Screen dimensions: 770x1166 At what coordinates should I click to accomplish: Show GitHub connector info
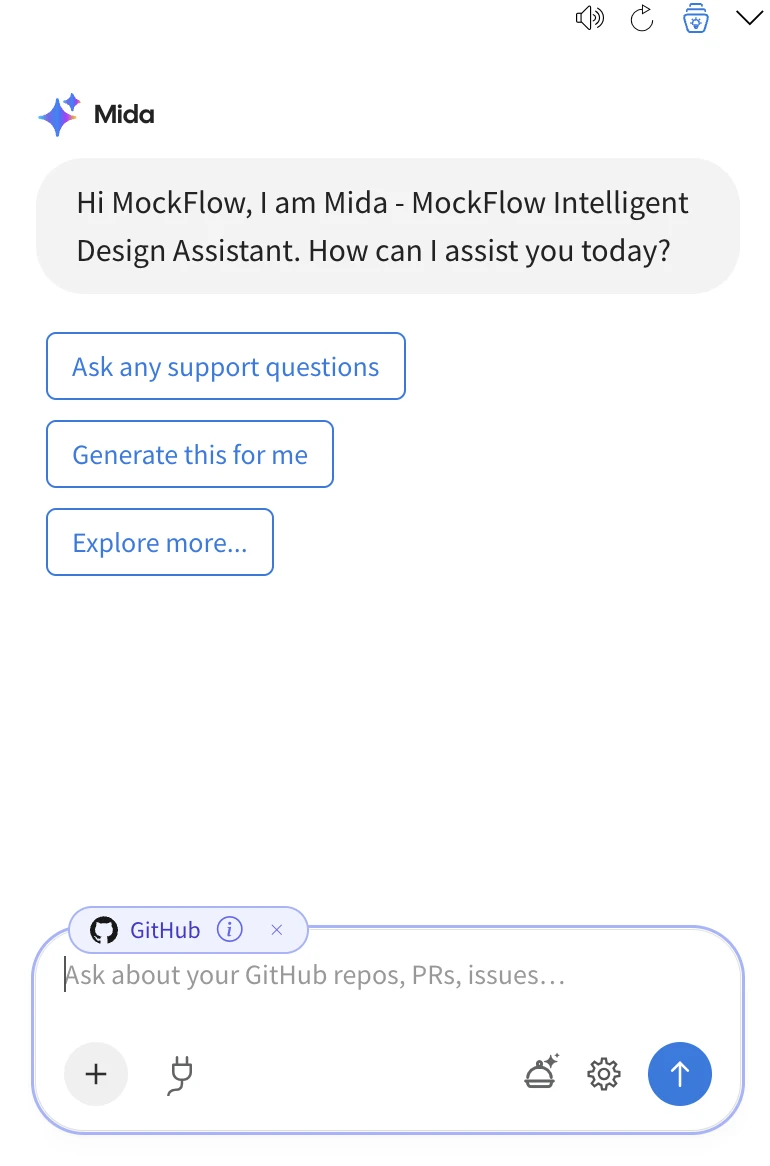click(x=229, y=930)
